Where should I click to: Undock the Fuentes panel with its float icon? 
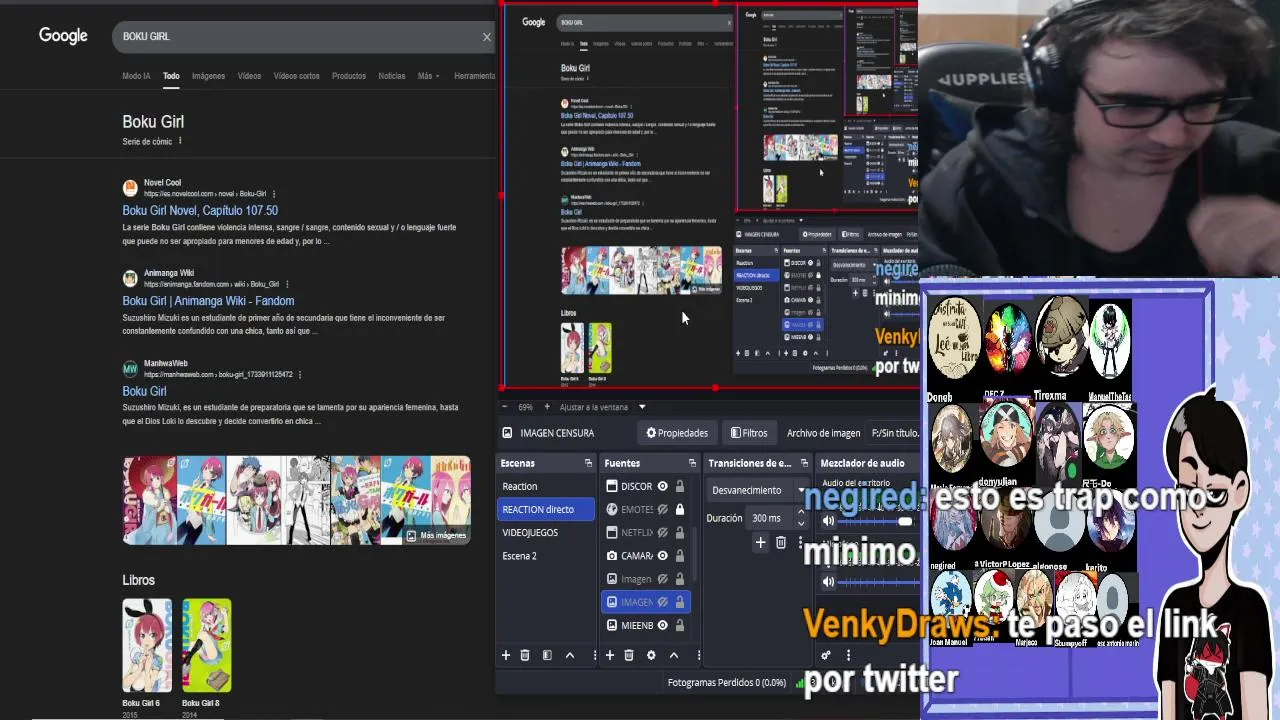(692, 463)
